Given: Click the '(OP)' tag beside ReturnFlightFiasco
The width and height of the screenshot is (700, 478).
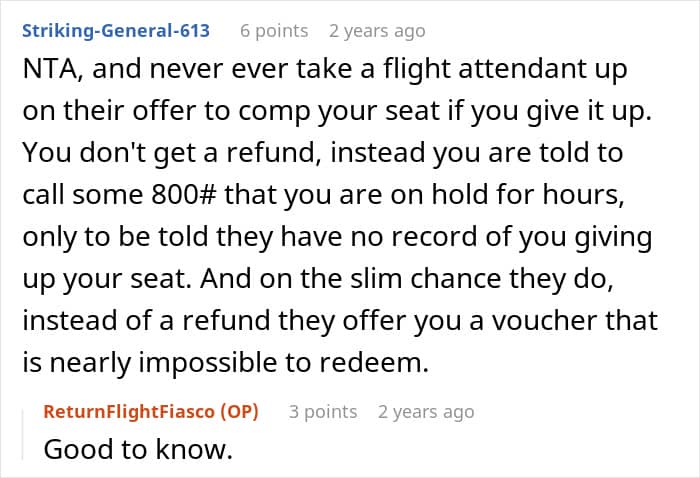Looking at the screenshot, I should tap(239, 411).
